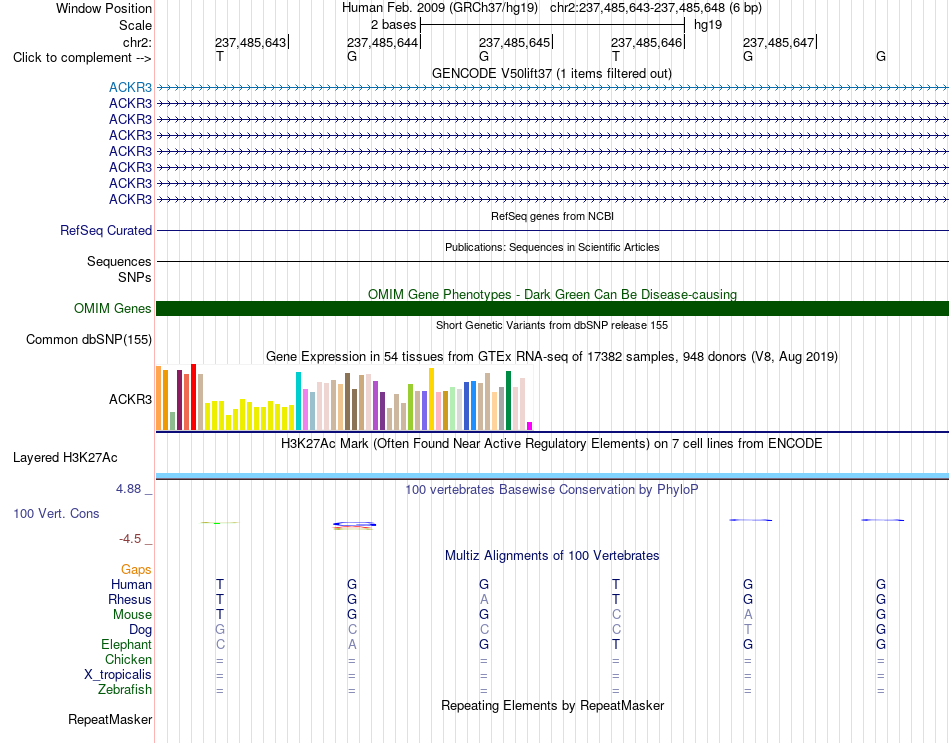Click the X_tropicalis species label
This screenshot has width=950, height=743.
[x=118, y=675]
